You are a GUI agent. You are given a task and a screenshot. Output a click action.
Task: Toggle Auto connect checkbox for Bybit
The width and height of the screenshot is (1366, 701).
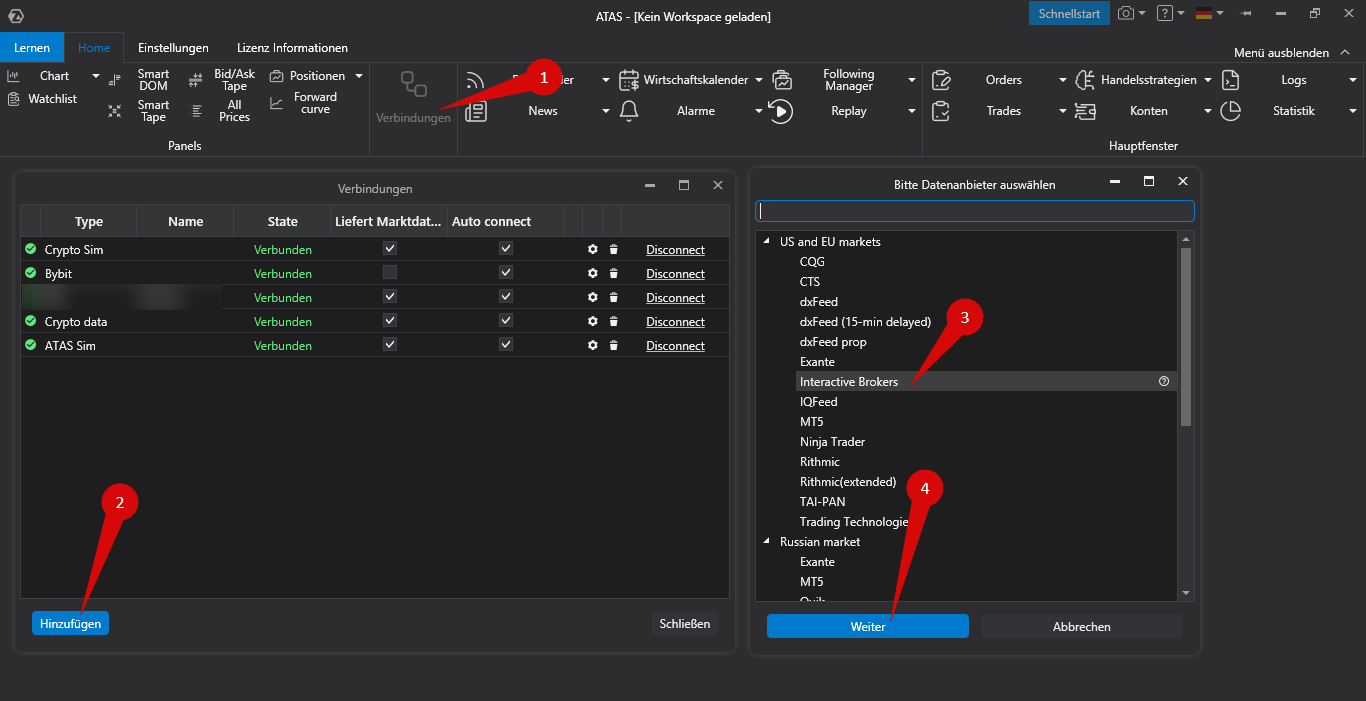[x=506, y=272]
